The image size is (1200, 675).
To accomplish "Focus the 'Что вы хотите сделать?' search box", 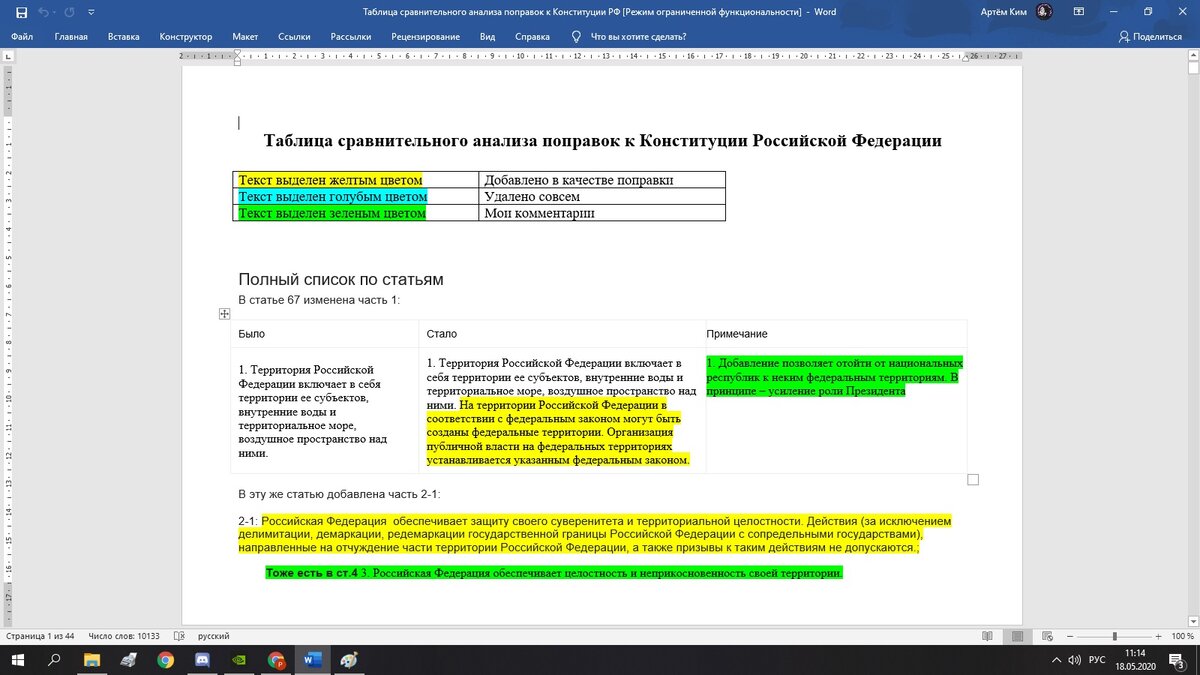I will coord(636,37).
